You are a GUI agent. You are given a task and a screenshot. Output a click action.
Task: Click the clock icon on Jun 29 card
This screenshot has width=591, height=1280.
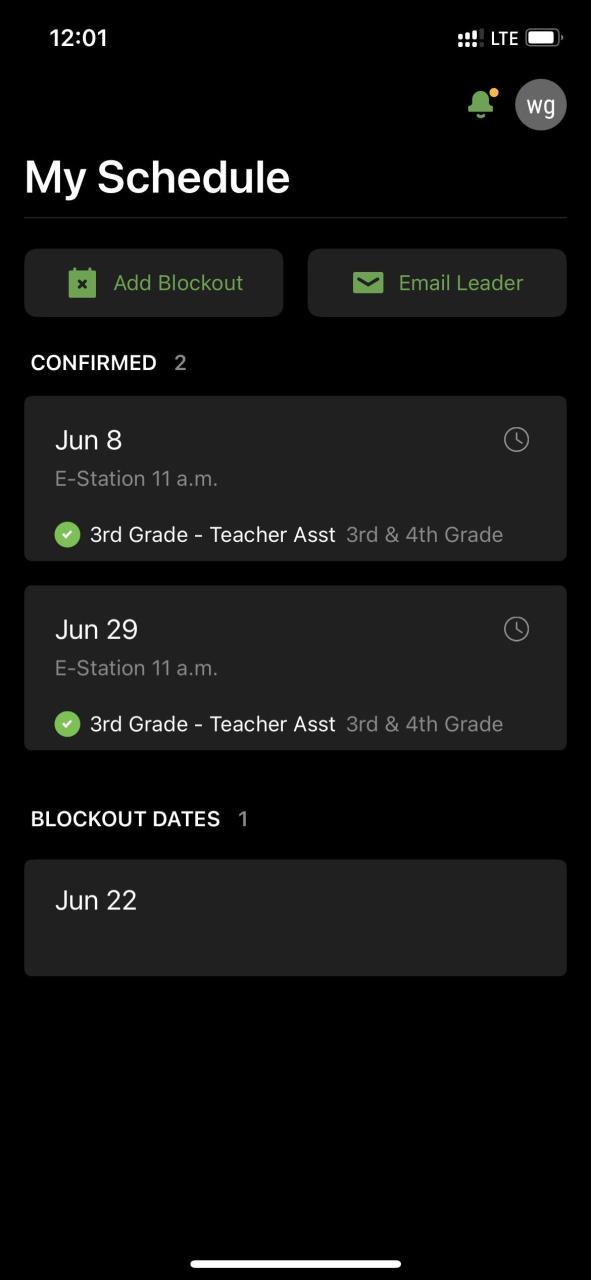click(516, 628)
